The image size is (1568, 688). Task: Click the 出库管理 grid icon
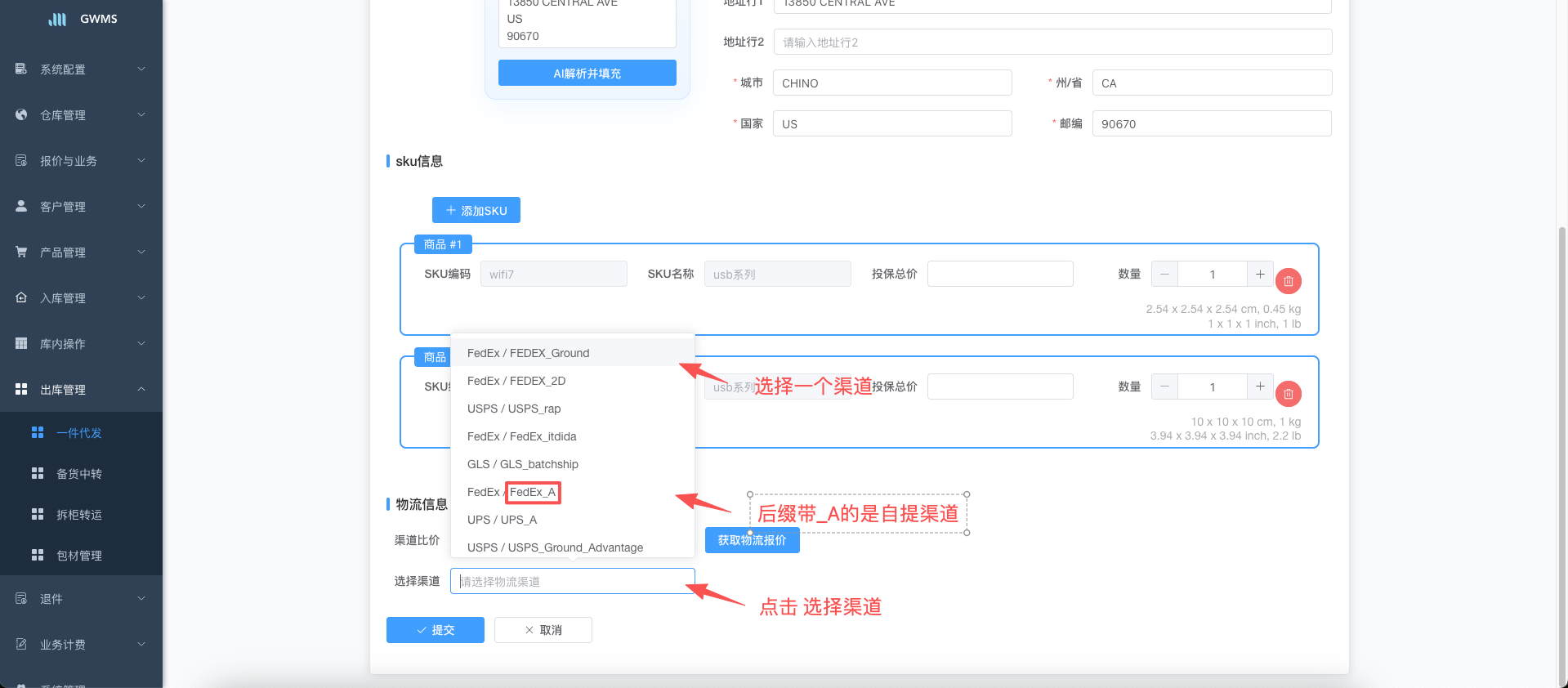pyautogui.click(x=21, y=390)
